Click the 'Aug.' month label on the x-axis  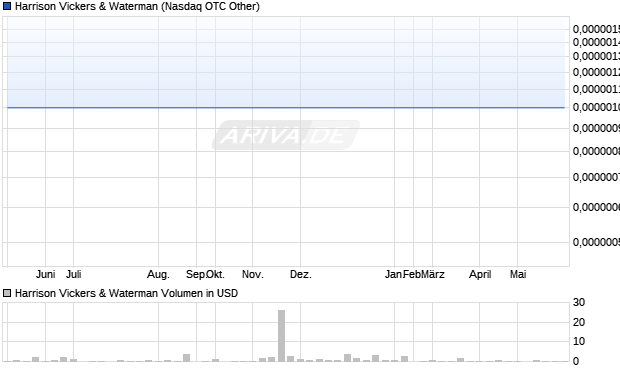coord(158,274)
